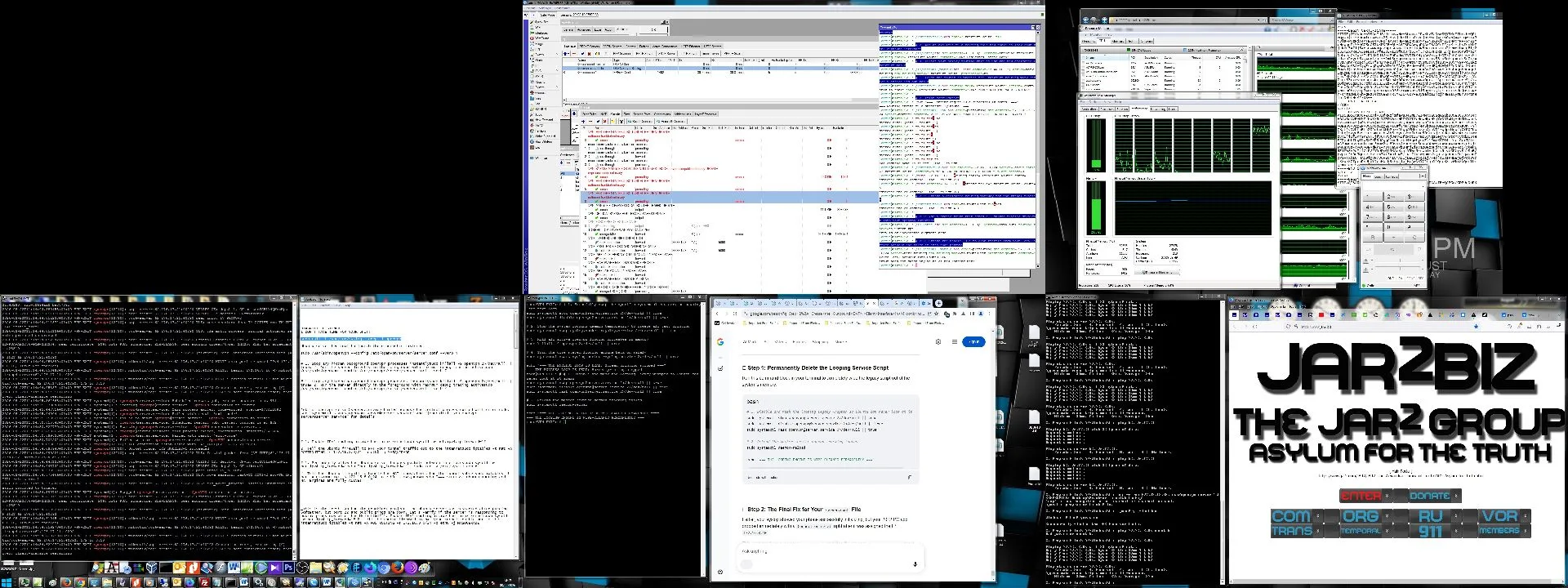Click the 911 button on JAR2BIZ
Screen dimensions: 1568x588
point(1430,531)
